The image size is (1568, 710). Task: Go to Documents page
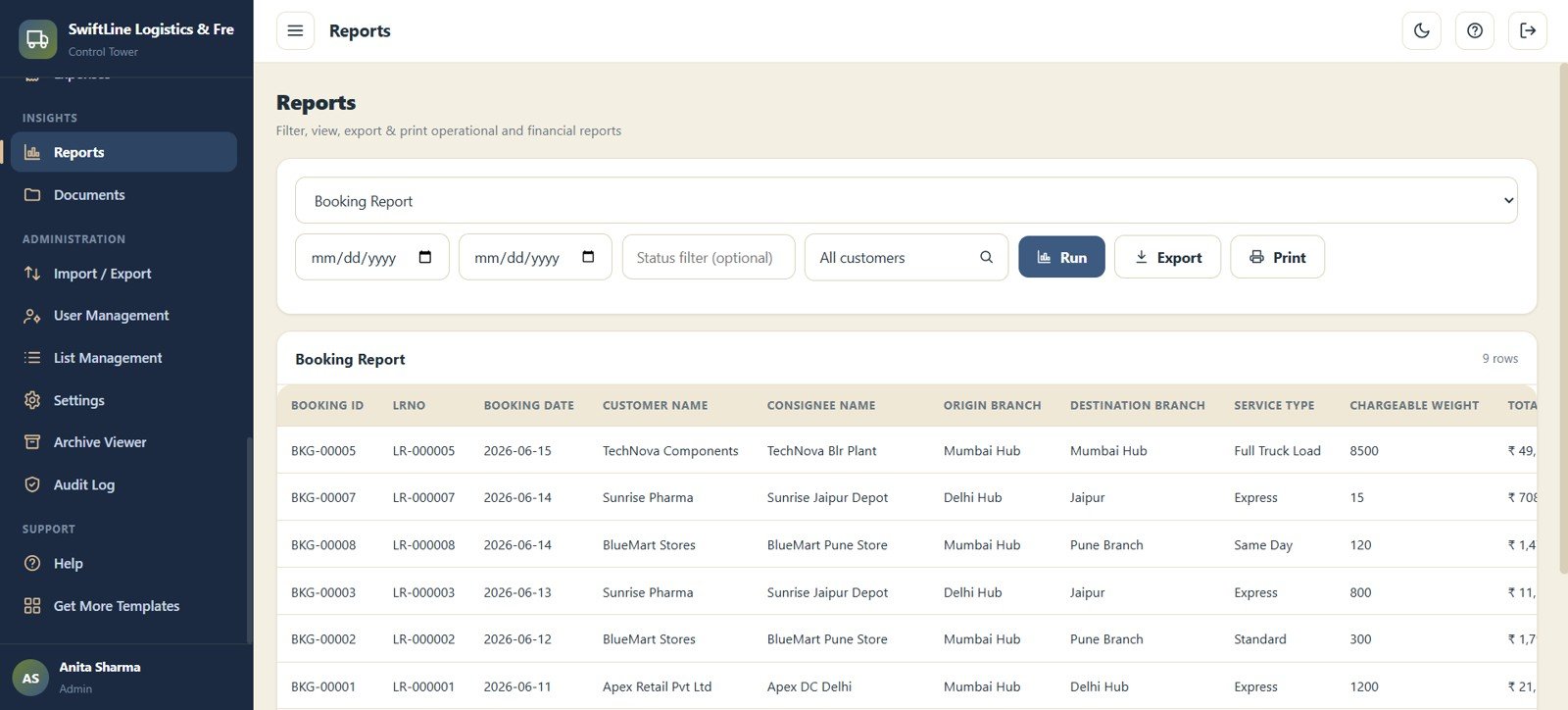[123, 194]
